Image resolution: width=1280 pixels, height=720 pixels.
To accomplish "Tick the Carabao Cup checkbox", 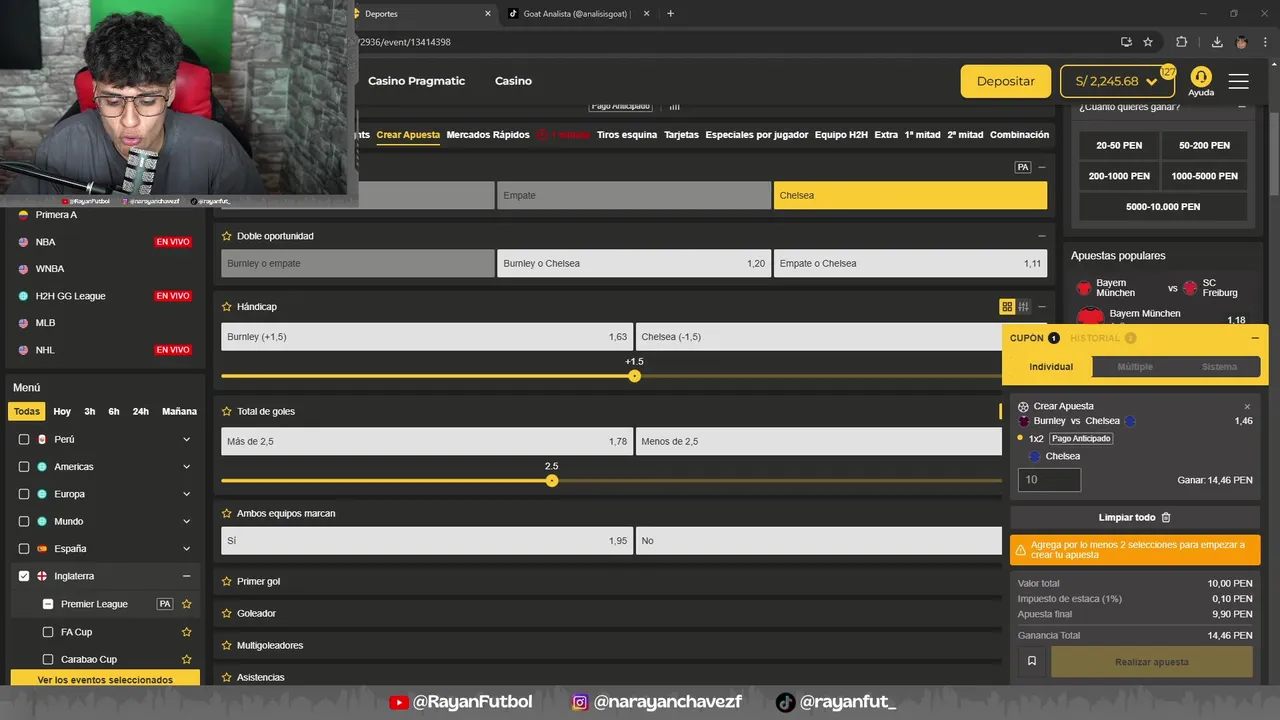I will (x=48, y=659).
